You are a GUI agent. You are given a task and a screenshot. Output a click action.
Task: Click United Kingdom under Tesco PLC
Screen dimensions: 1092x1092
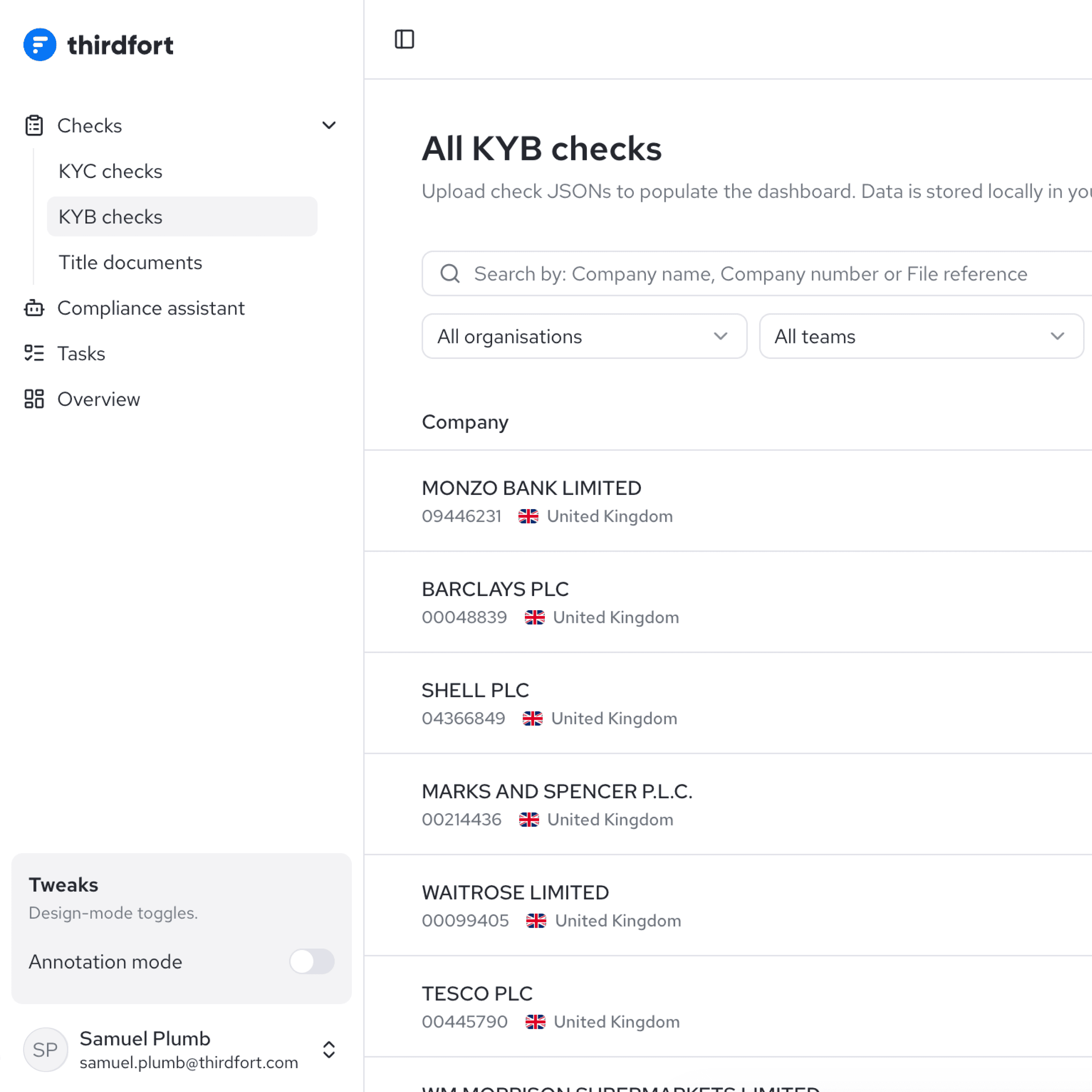617,1022
